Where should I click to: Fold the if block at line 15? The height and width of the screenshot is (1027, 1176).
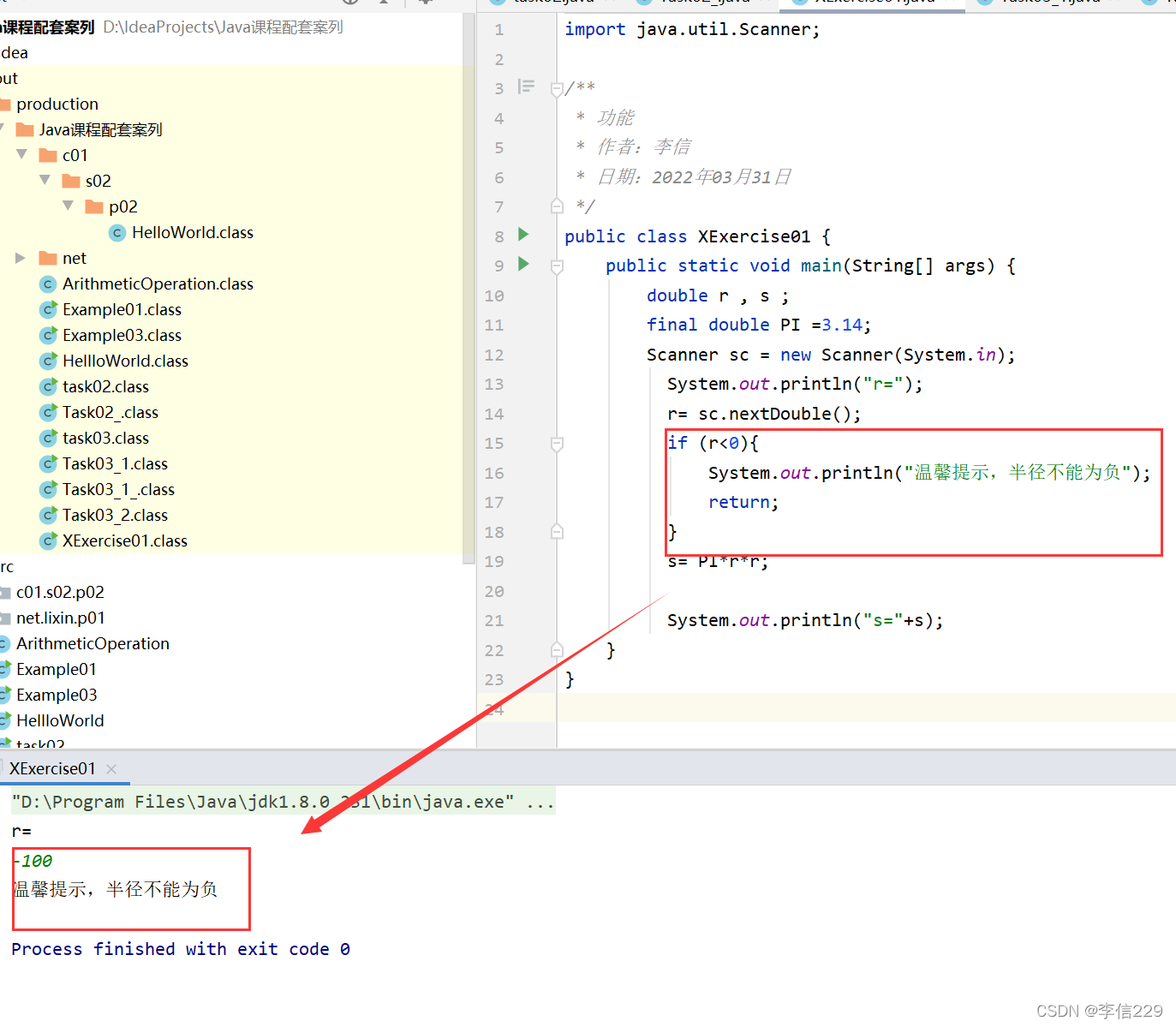557,444
